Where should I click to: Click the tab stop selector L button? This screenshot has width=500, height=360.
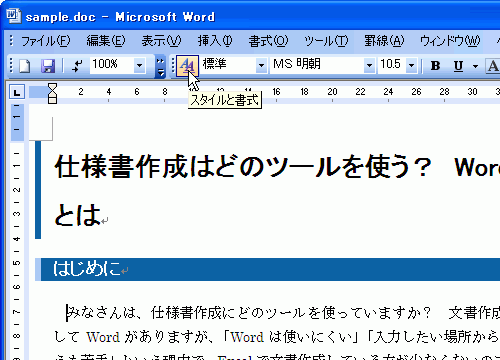point(17,92)
